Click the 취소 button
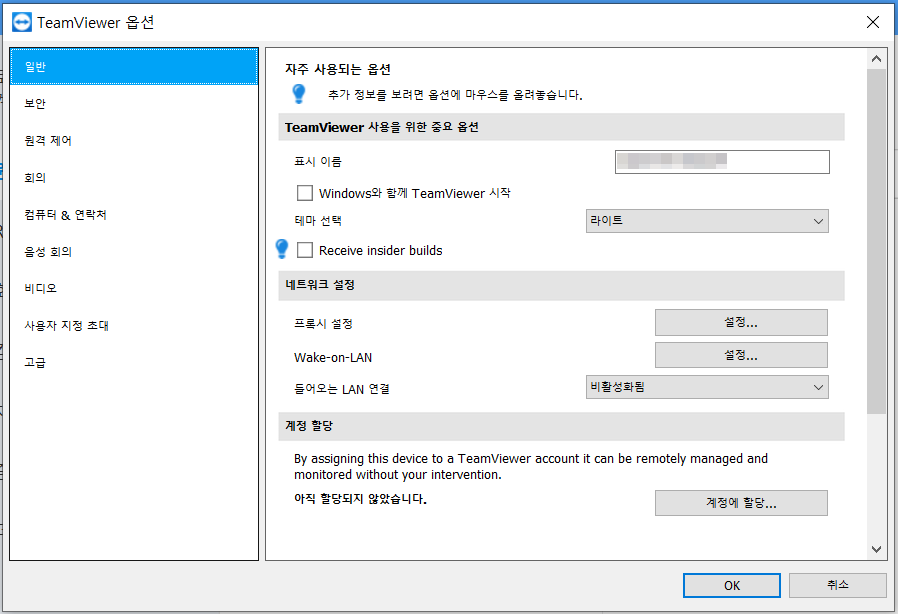 837,585
